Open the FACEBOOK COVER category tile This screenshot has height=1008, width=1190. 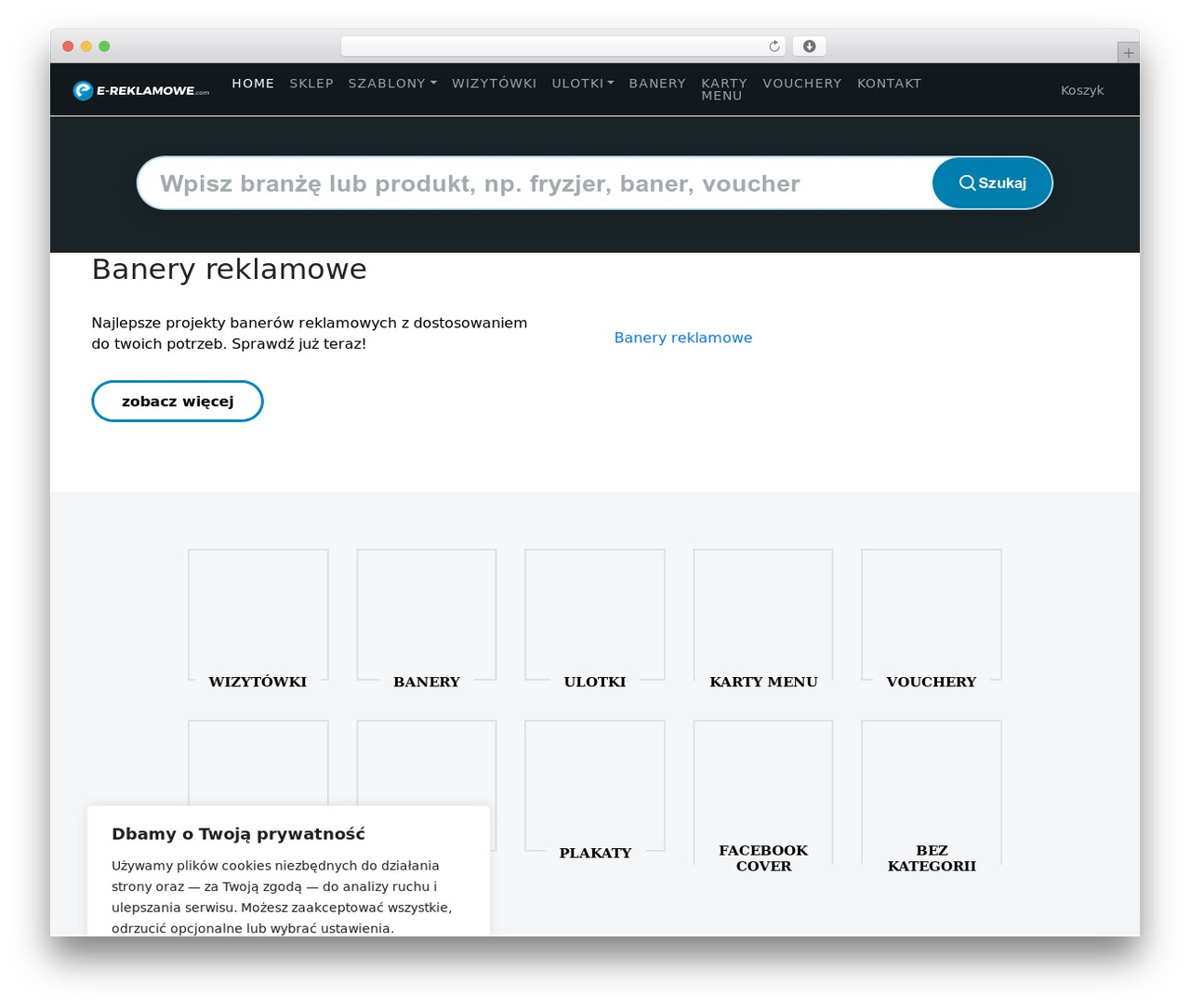pos(763,797)
